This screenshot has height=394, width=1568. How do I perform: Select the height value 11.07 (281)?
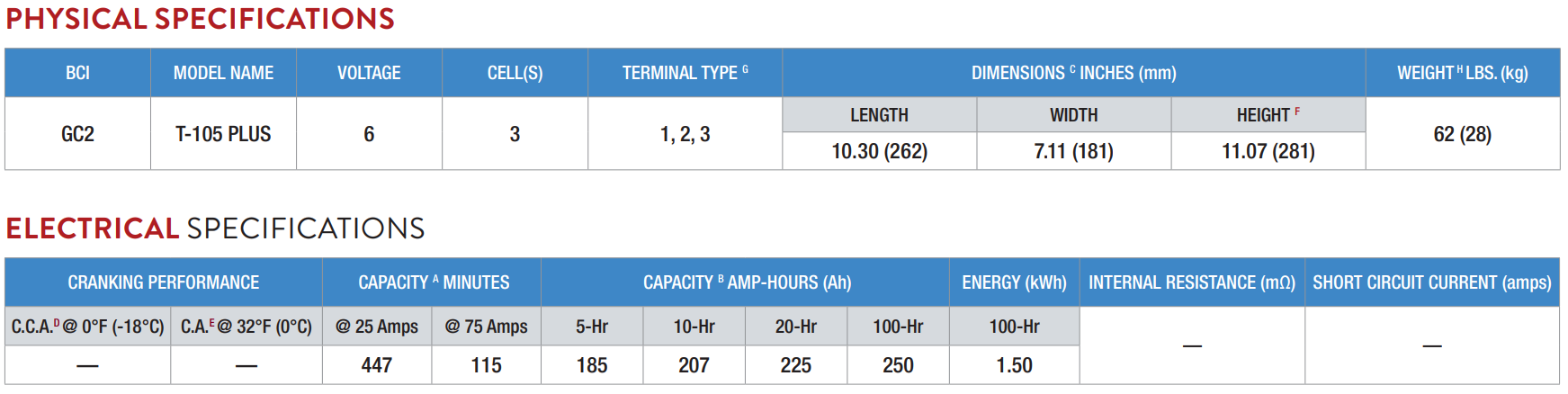1268,151
